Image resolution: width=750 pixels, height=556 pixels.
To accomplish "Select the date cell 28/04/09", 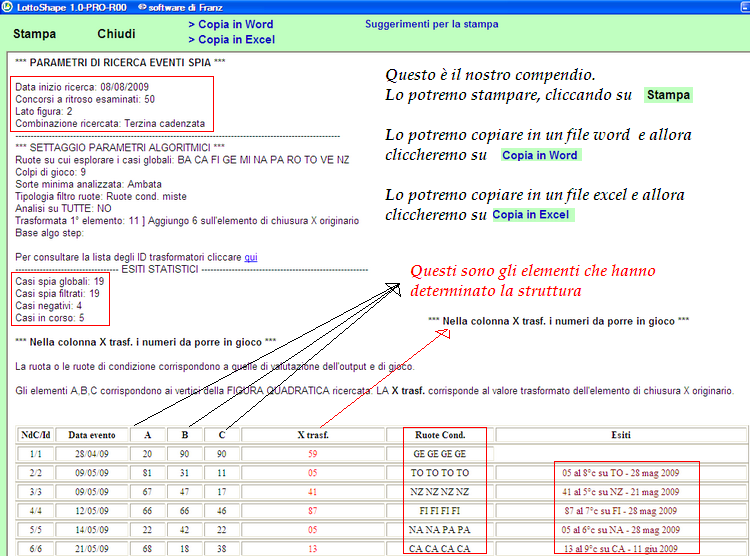I will [x=92, y=454].
